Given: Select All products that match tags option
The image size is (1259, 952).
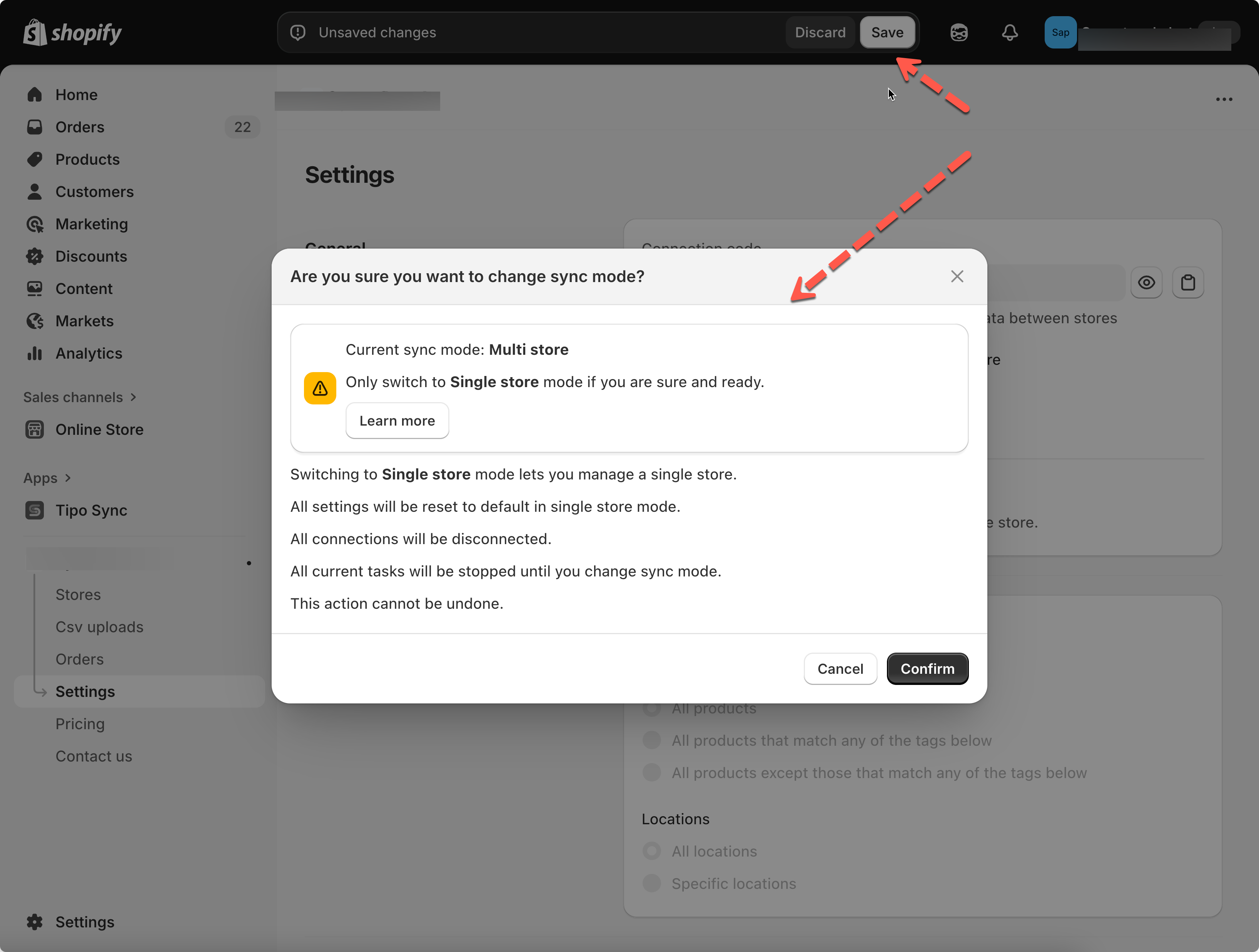Looking at the screenshot, I should pyautogui.click(x=652, y=740).
